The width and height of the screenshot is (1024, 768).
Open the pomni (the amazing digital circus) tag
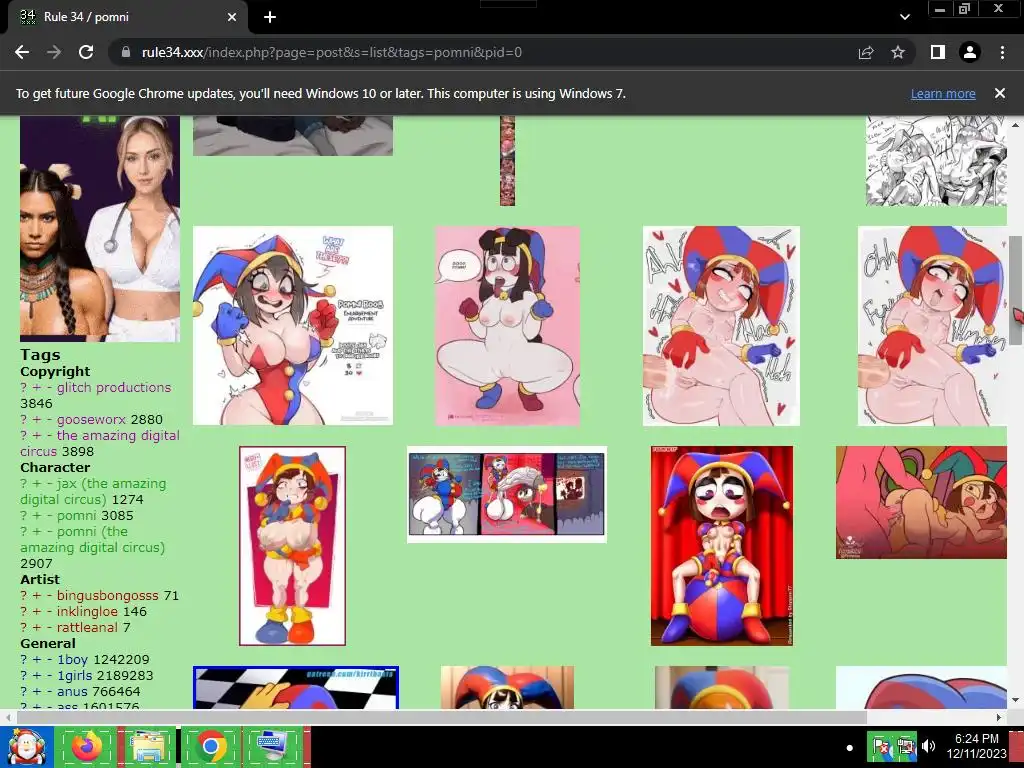(92, 539)
